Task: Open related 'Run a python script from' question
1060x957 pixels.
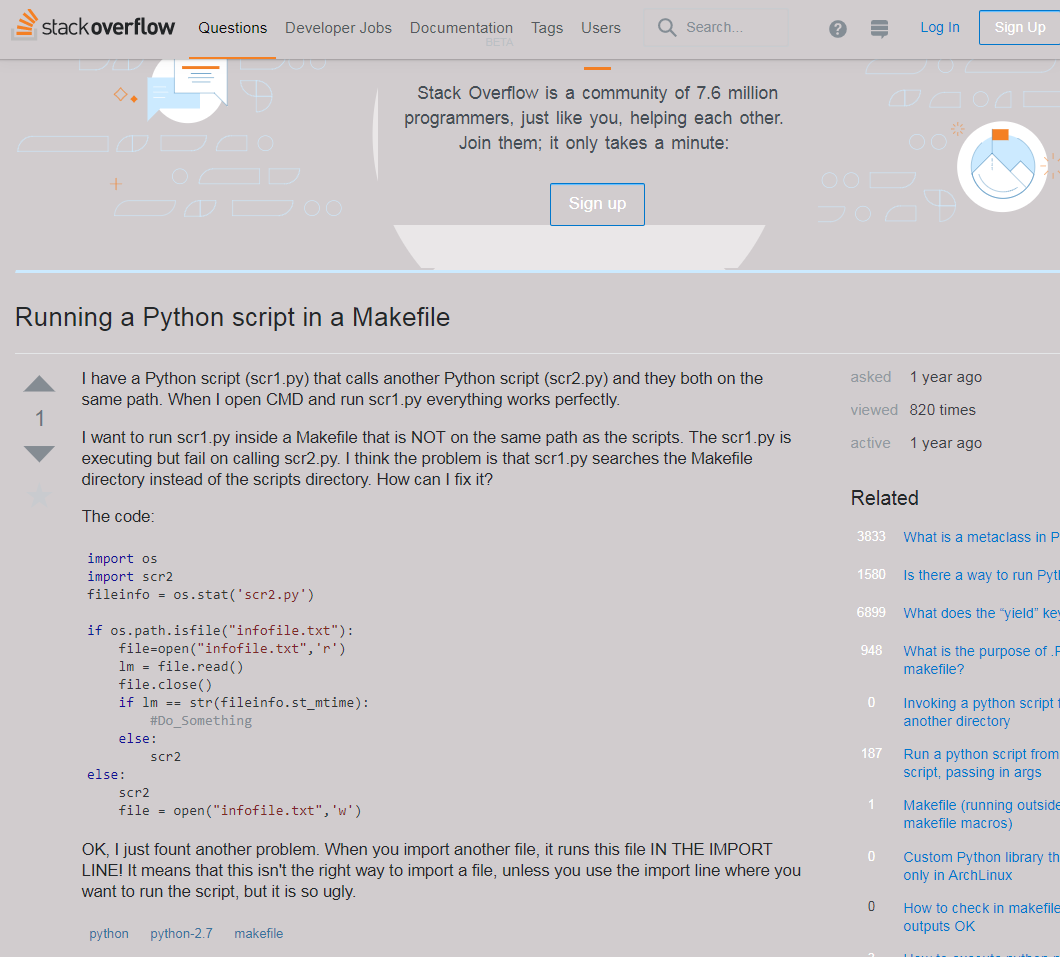Action: pyautogui.click(x=981, y=763)
